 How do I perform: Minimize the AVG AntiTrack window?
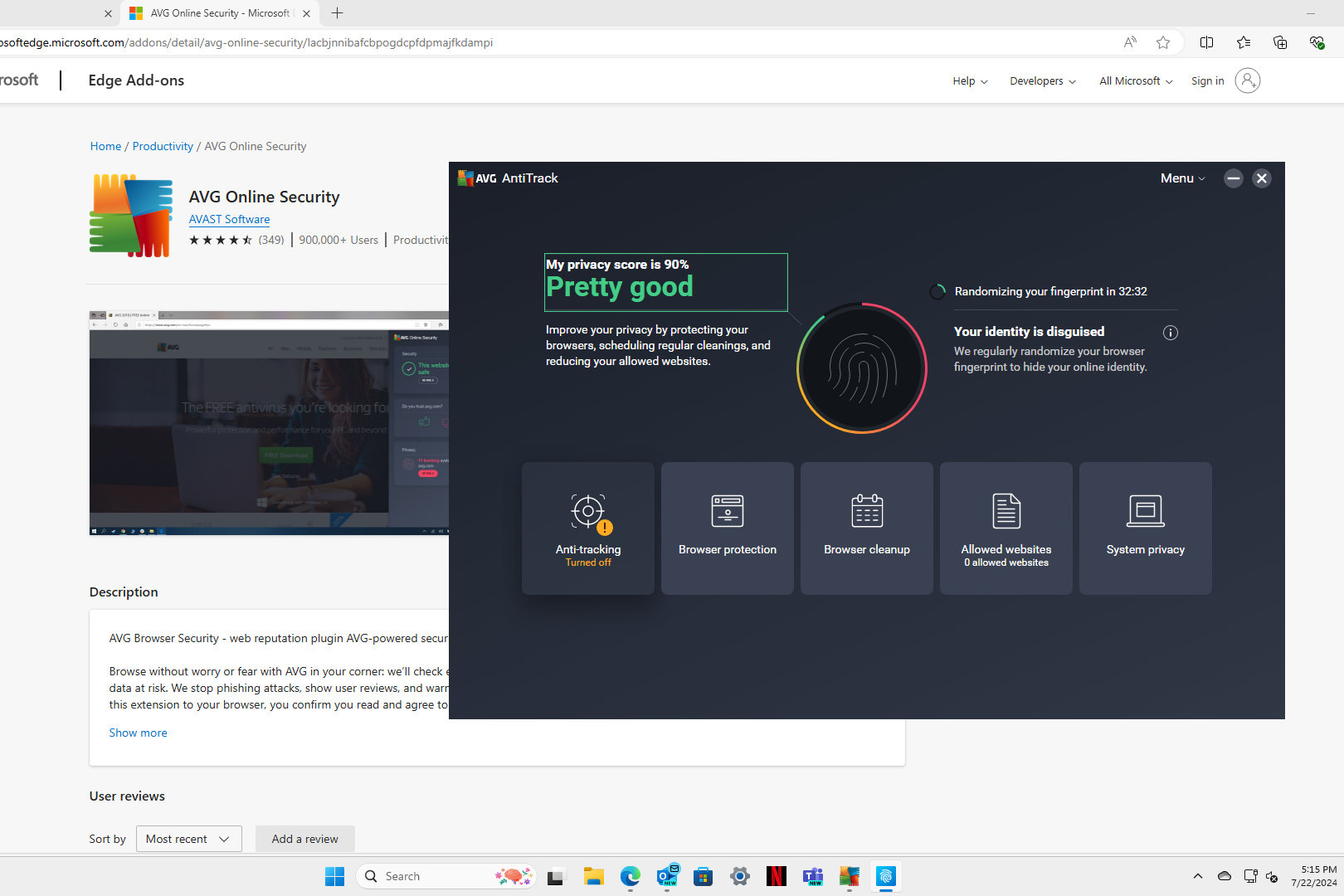click(x=1234, y=178)
